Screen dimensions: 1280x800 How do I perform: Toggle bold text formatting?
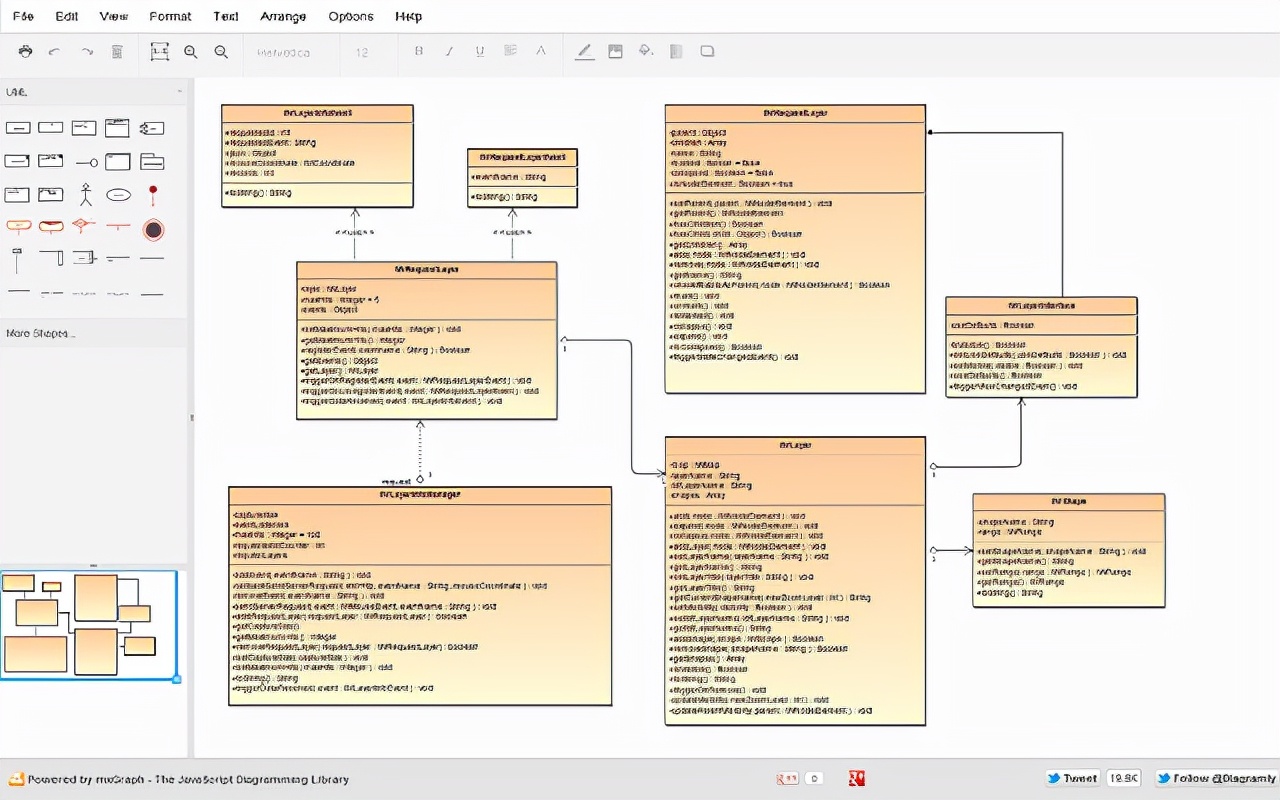(x=419, y=52)
